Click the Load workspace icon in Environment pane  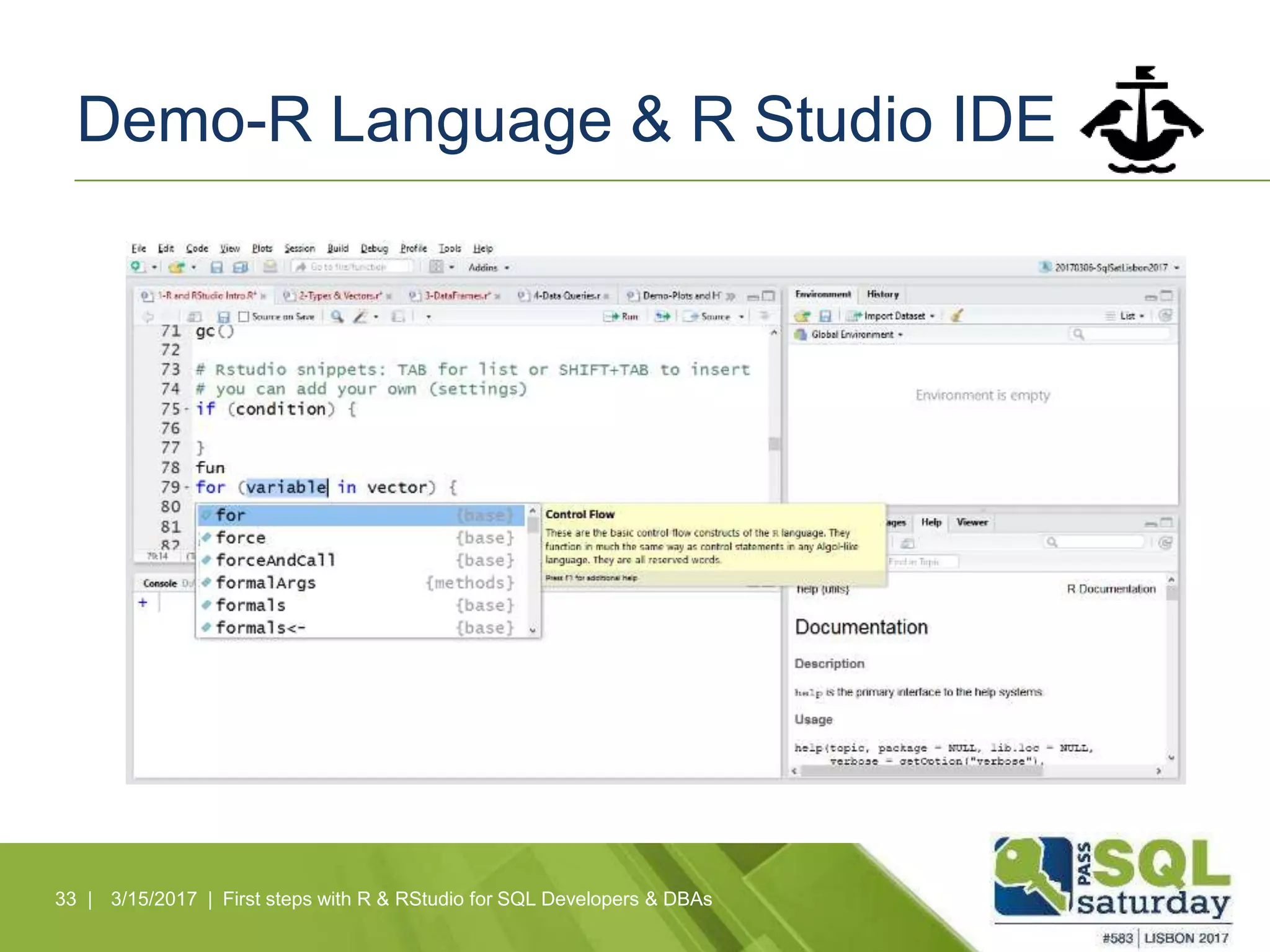click(803, 316)
